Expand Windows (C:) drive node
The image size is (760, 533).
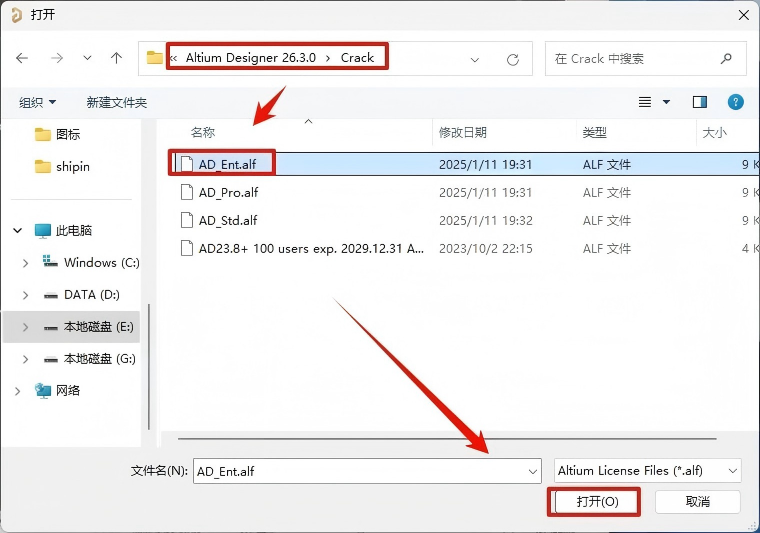point(25,263)
